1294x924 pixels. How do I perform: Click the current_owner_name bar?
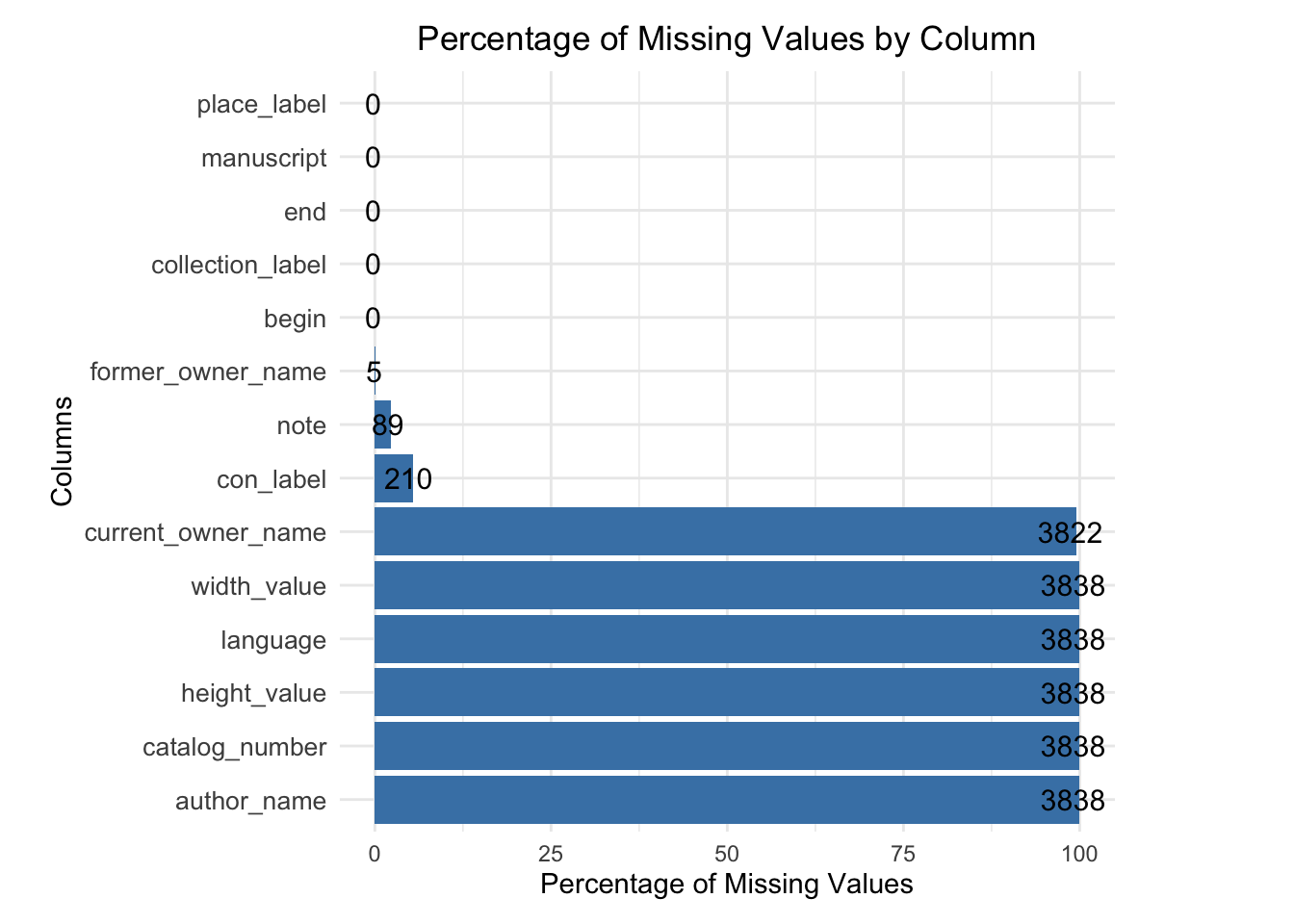coord(724,531)
